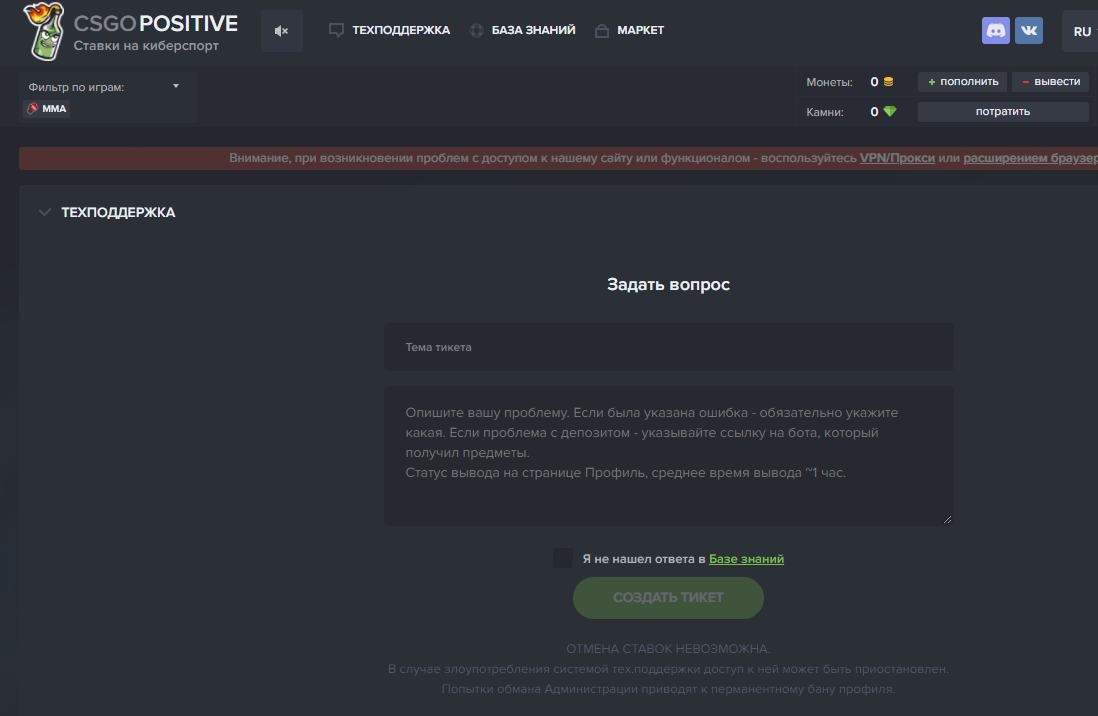Follow the 'Базе знаний' green link
The image size is (1098, 716).
coord(746,559)
